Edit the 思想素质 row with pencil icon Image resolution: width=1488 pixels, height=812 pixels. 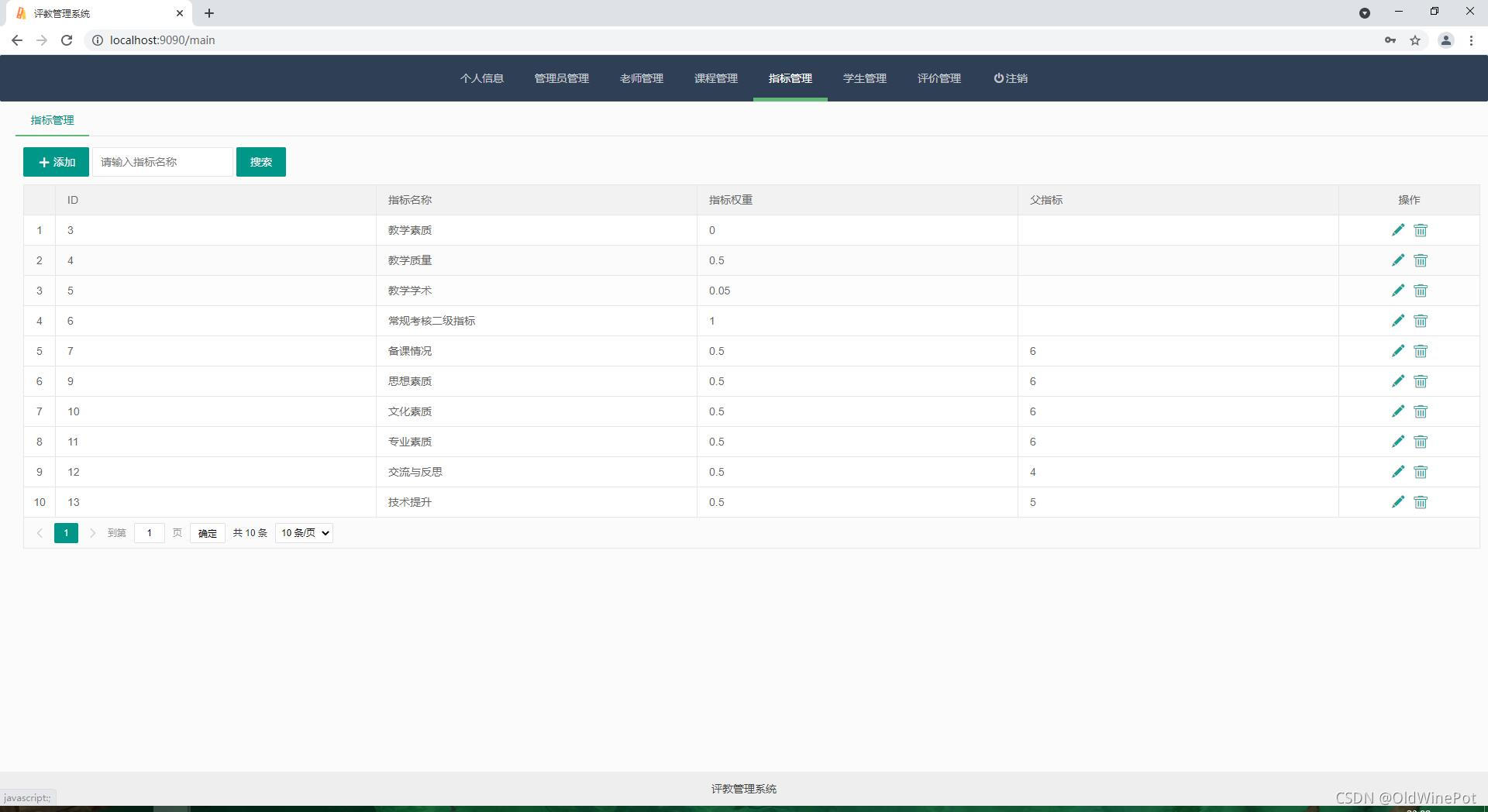click(x=1398, y=381)
